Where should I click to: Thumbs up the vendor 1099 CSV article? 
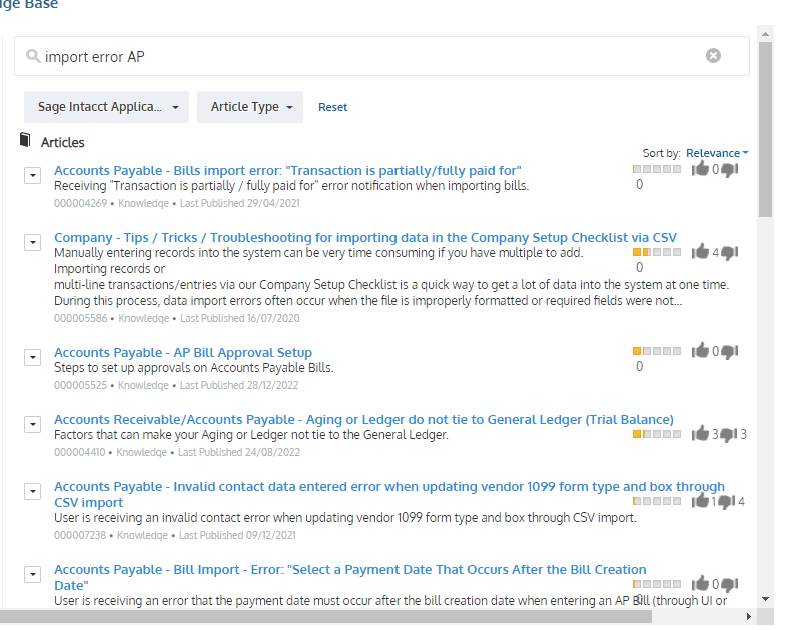[x=700, y=500]
